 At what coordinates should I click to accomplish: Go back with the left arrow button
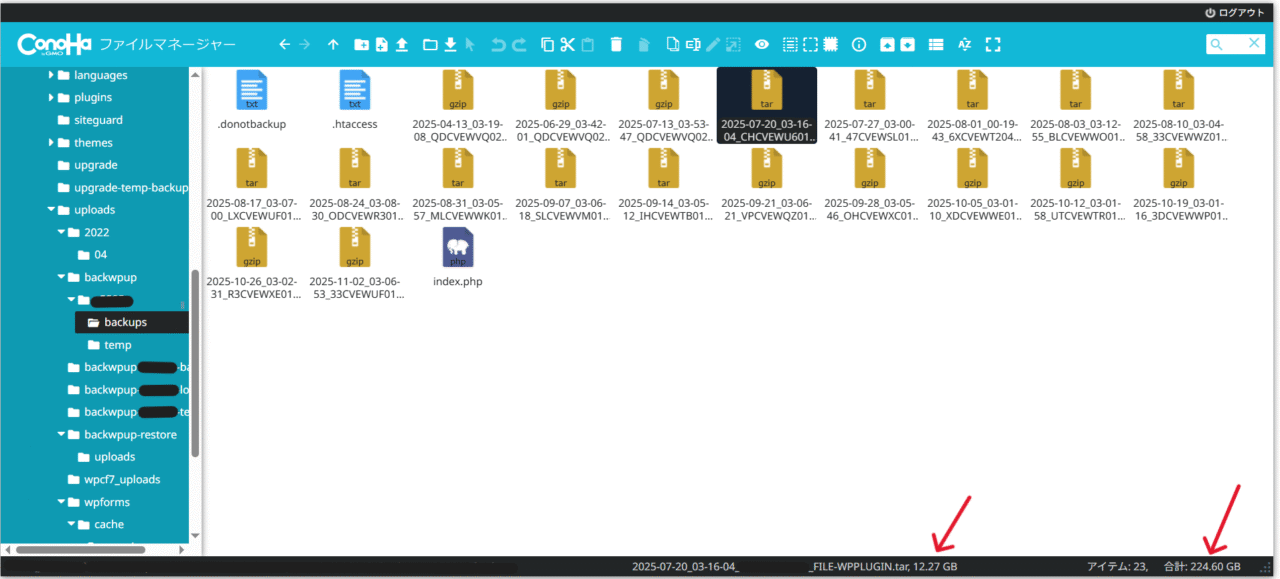coord(284,45)
